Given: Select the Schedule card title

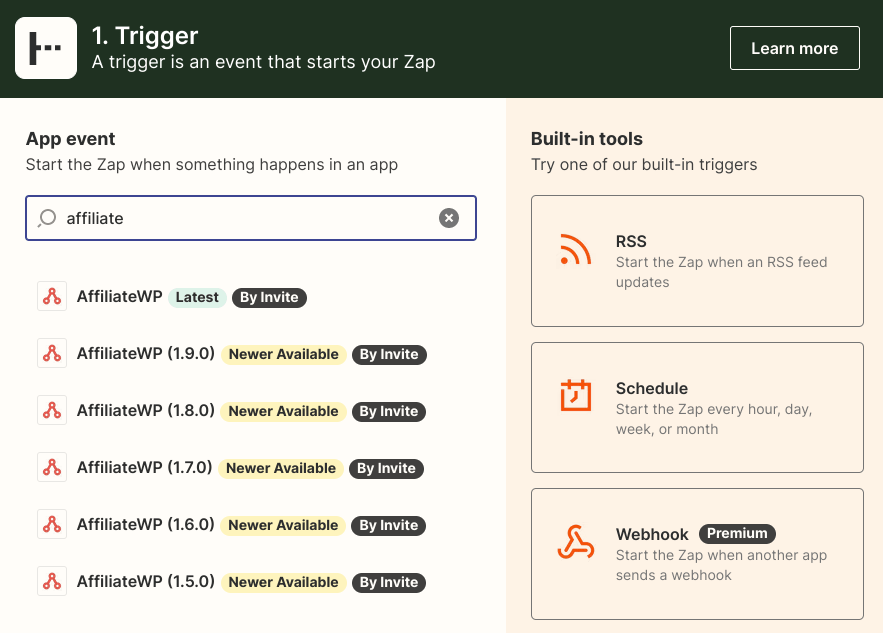Looking at the screenshot, I should 652,389.
